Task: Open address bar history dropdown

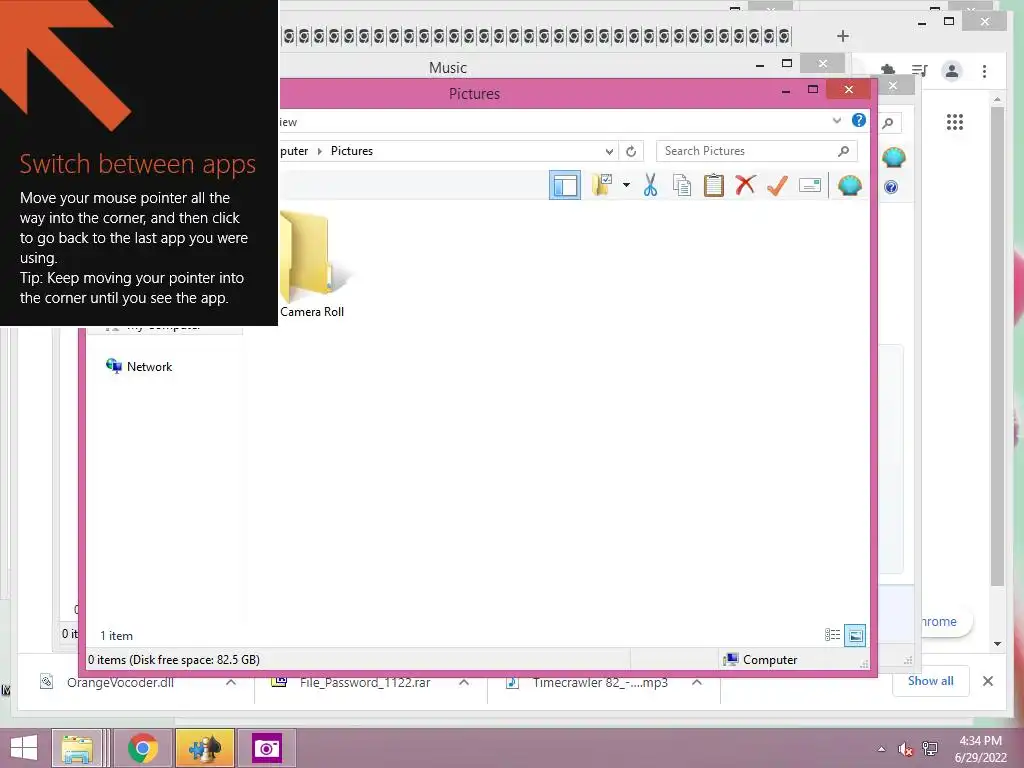Action: pos(609,152)
